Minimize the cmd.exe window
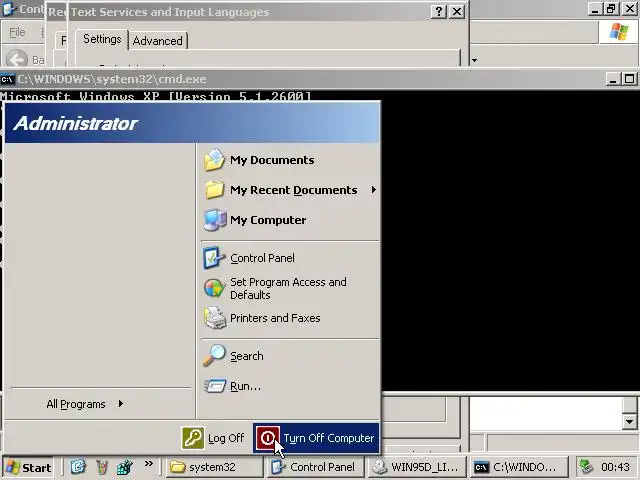640x480 pixels. click(612, 79)
